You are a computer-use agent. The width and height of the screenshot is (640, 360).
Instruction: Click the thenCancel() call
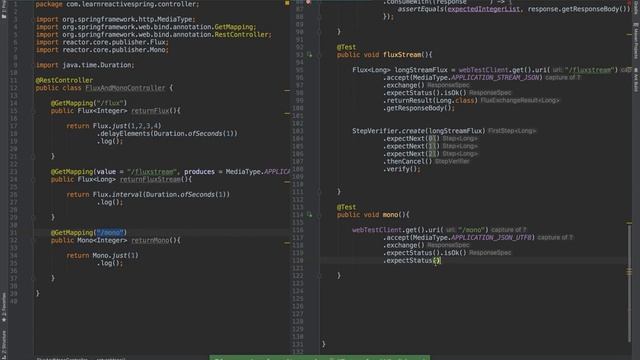407,162
